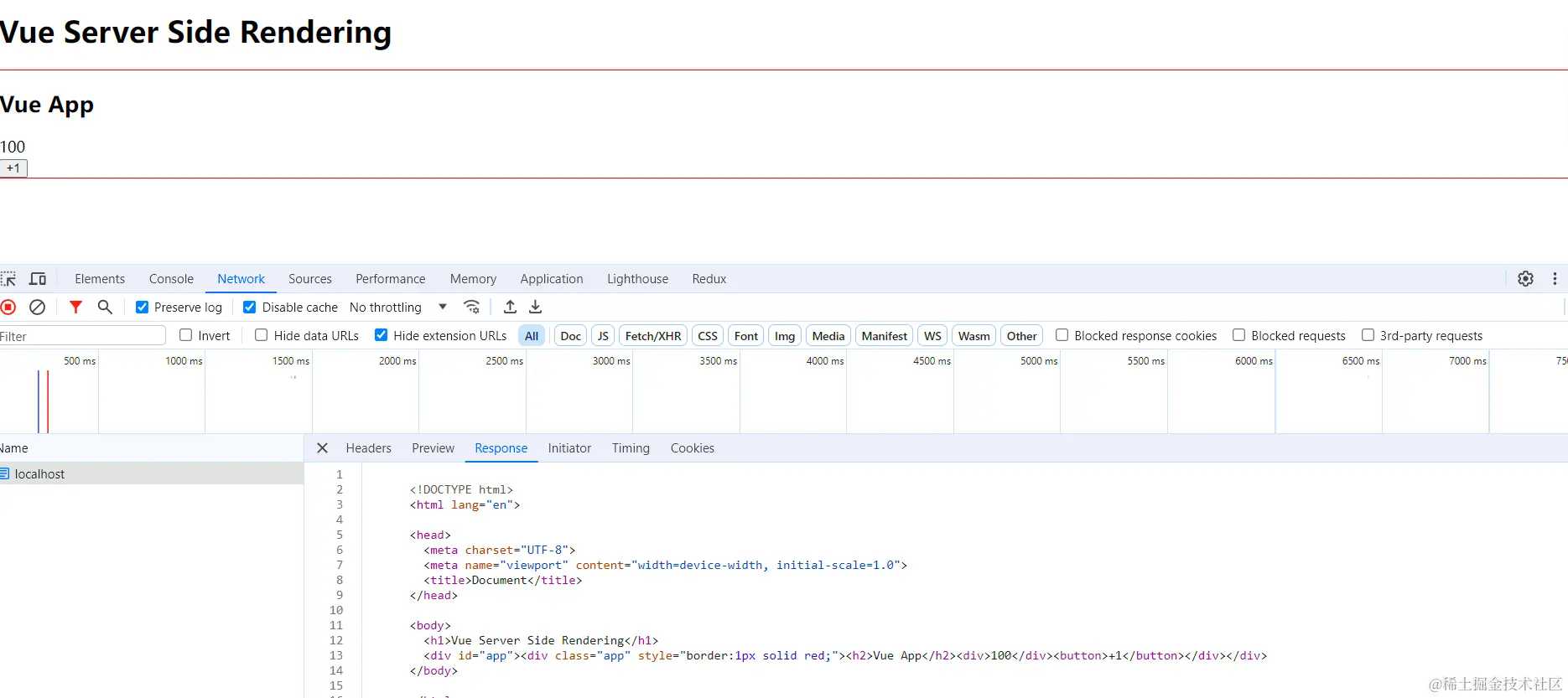Screen dimensions: 1568x698
Task: Open the No throttling dropdown
Action: pos(397,308)
